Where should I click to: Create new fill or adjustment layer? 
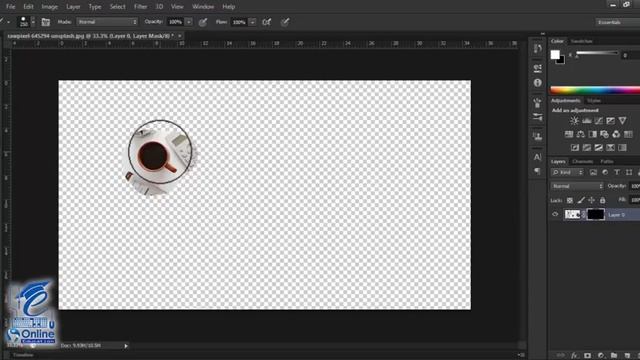click(x=601, y=356)
